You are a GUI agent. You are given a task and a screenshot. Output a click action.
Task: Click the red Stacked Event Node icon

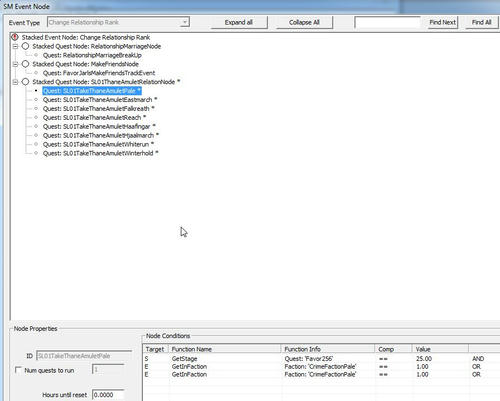pos(15,37)
